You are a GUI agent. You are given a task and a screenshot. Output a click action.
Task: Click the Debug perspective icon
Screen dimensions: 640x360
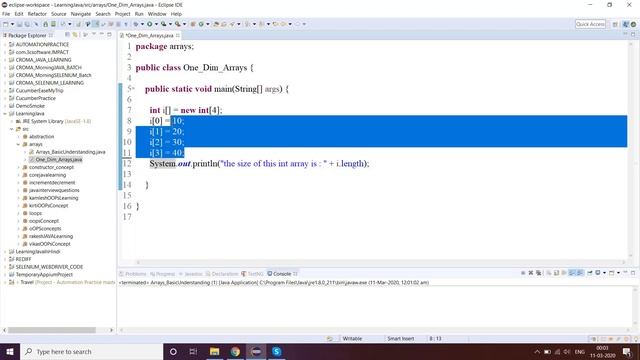point(633,24)
